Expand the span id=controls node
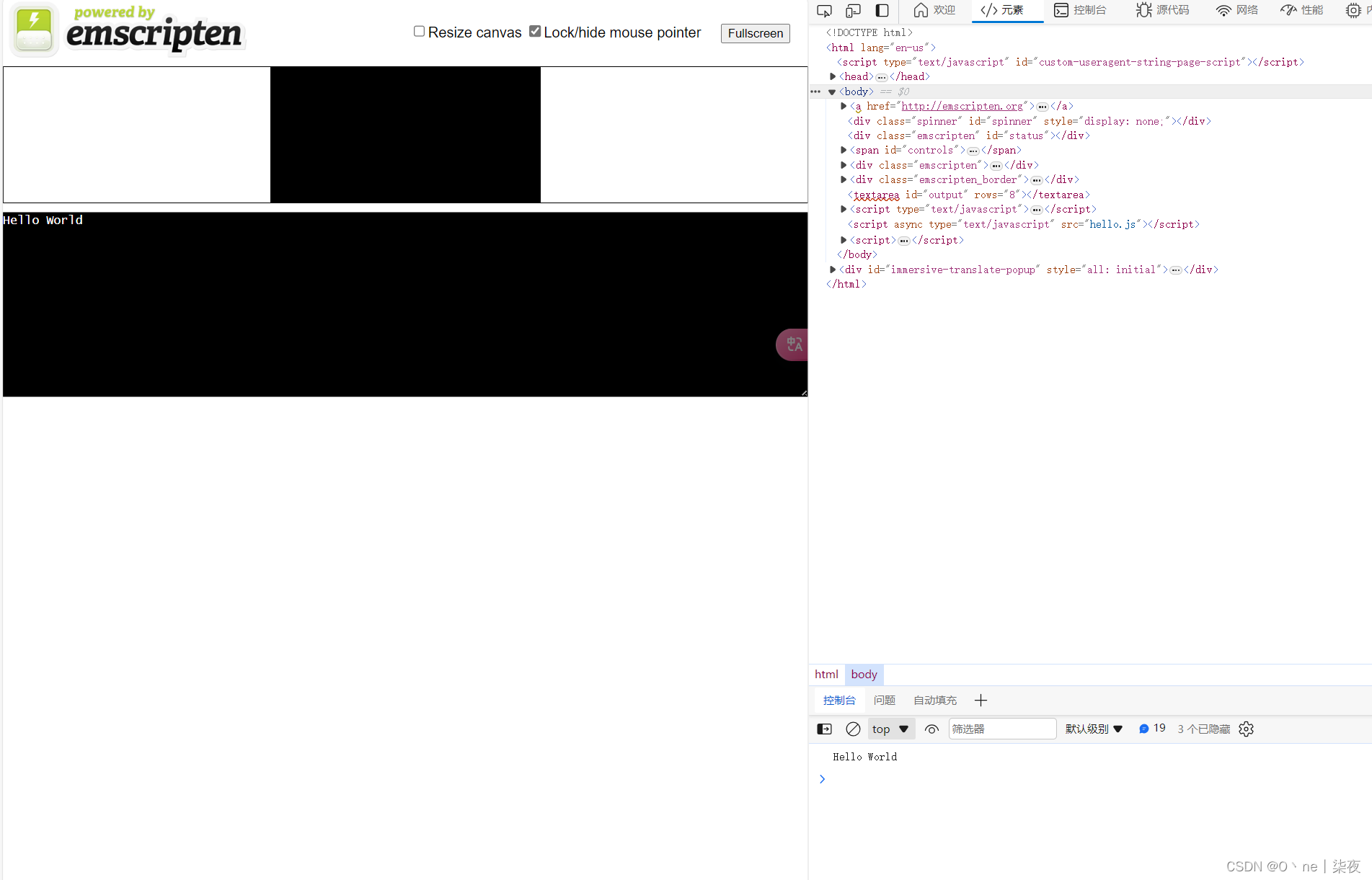Screen dimensions: 1372x880 click(x=844, y=150)
